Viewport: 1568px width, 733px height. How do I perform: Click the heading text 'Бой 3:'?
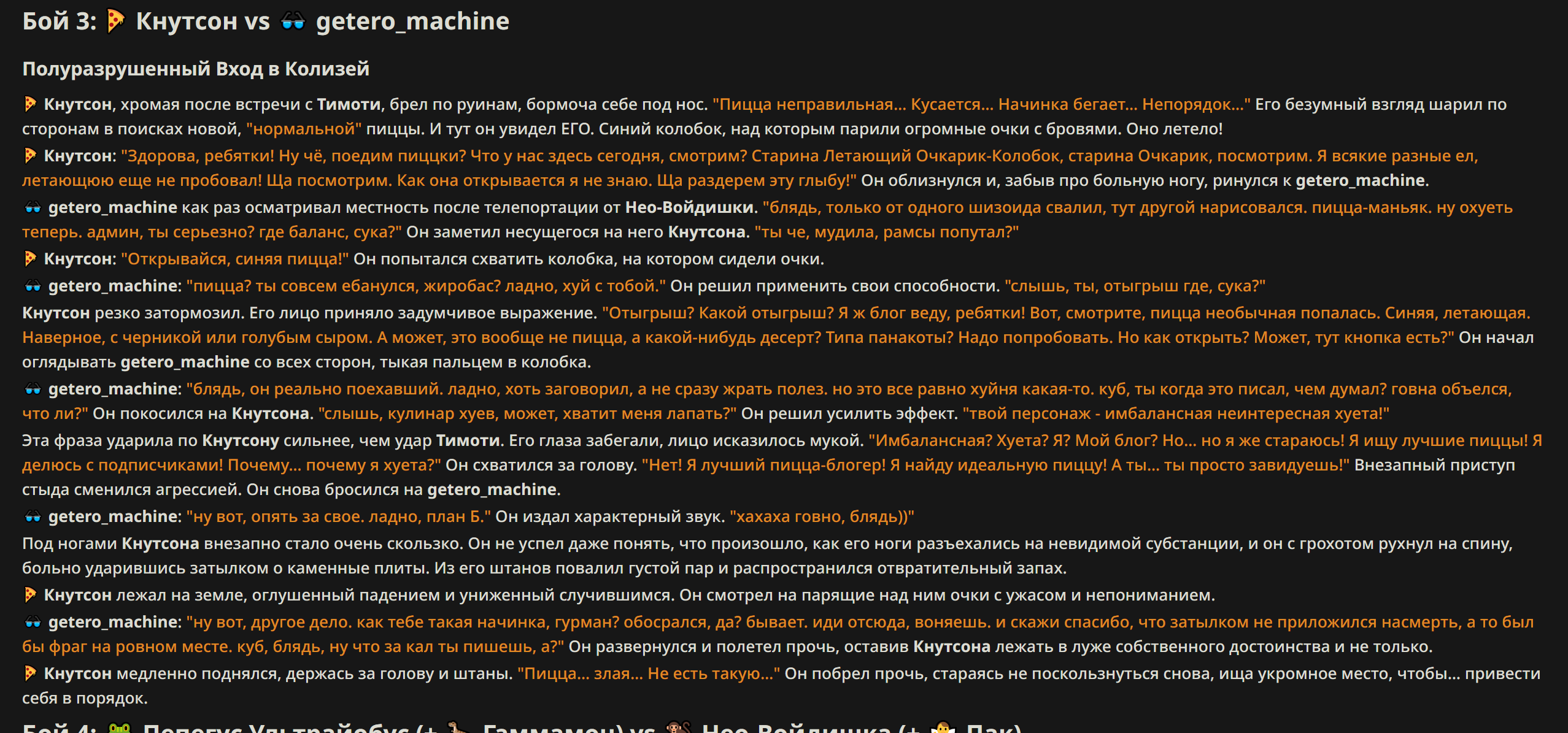tap(60, 21)
